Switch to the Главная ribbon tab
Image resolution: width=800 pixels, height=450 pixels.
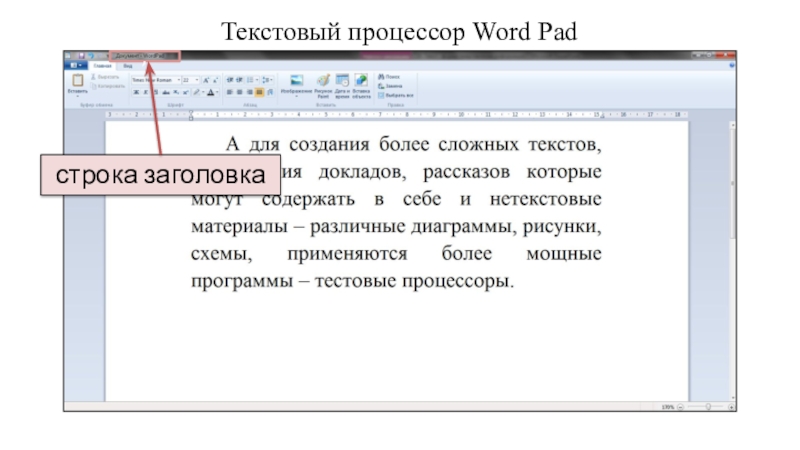click(x=103, y=66)
